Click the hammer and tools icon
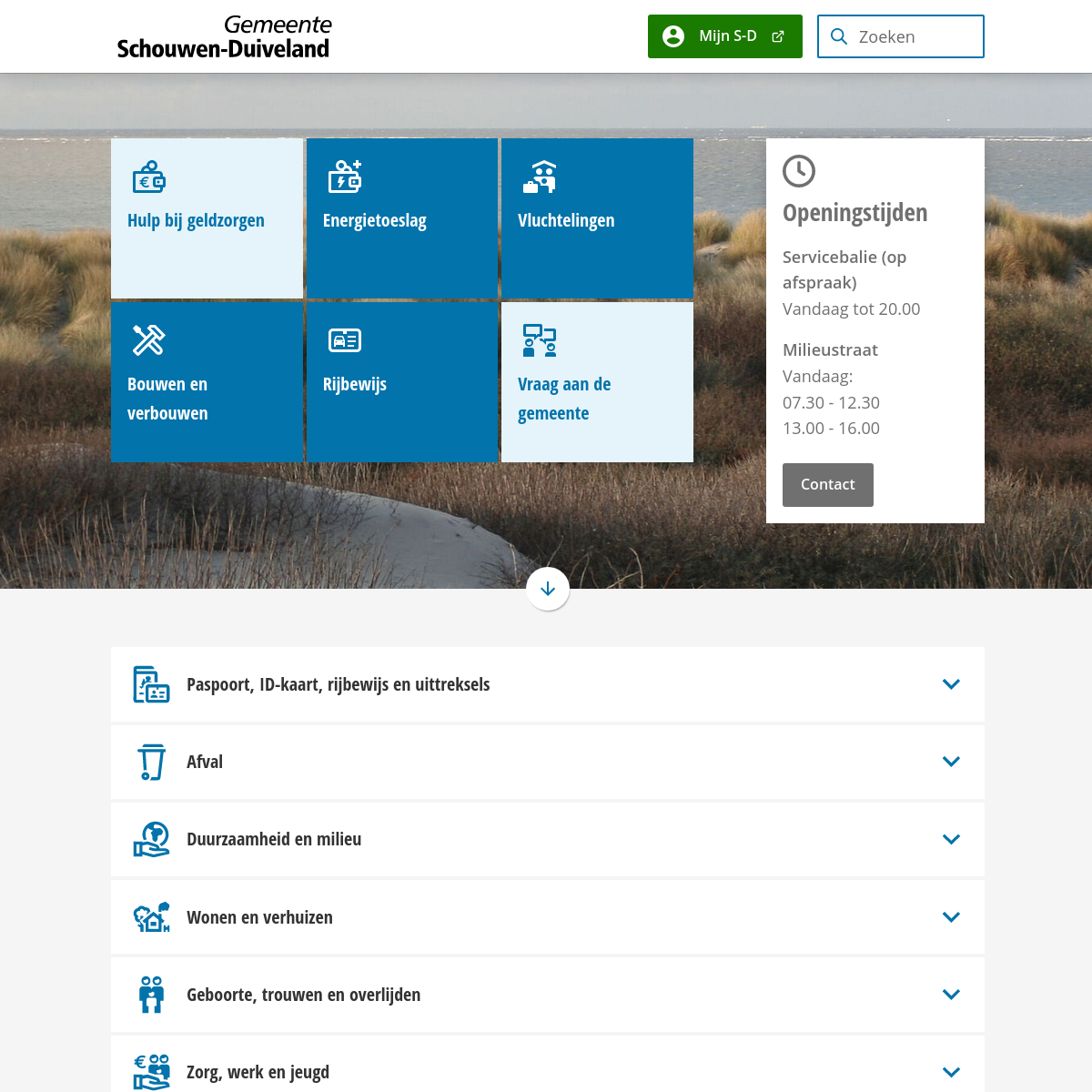1092x1092 pixels. coord(148,339)
